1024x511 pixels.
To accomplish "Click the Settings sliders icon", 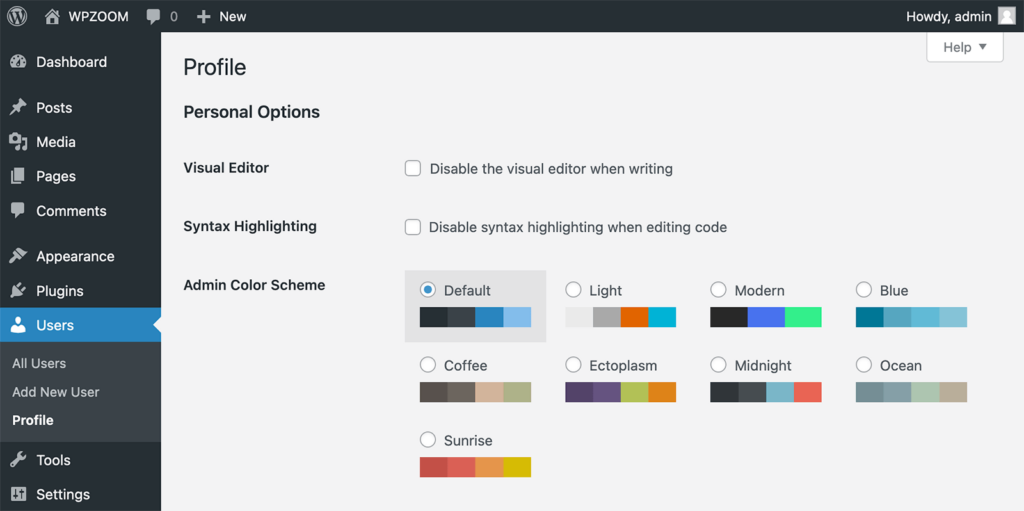I will (x=18, y=494).
